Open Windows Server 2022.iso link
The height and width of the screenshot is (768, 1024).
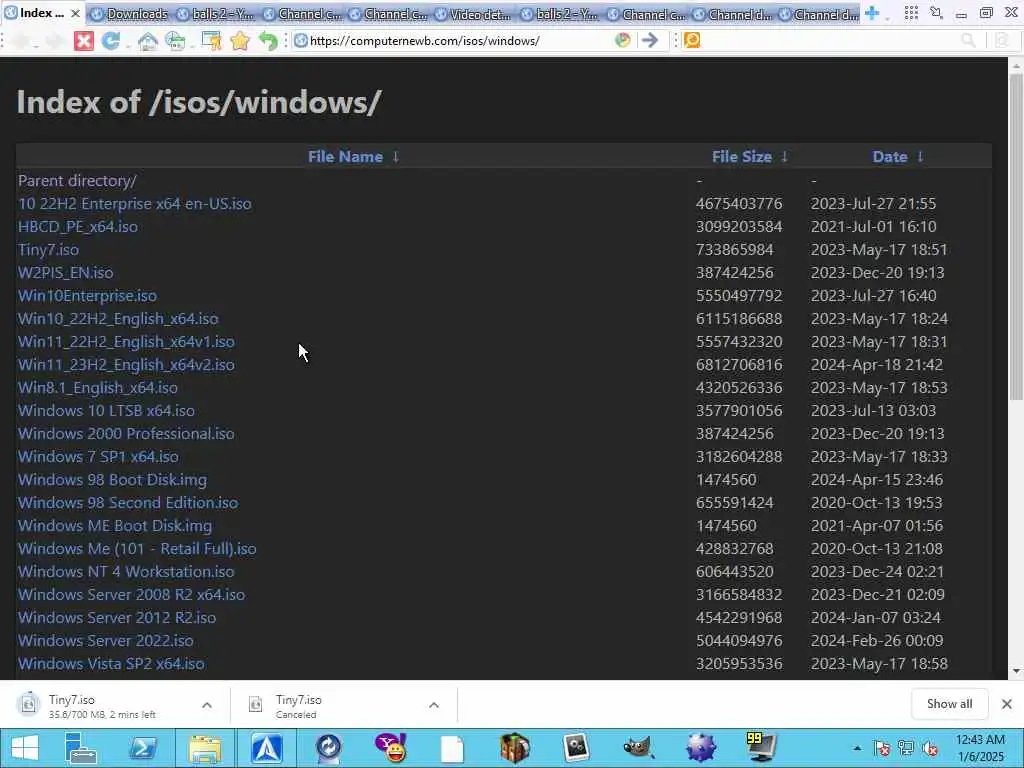(x=105, y=641)
